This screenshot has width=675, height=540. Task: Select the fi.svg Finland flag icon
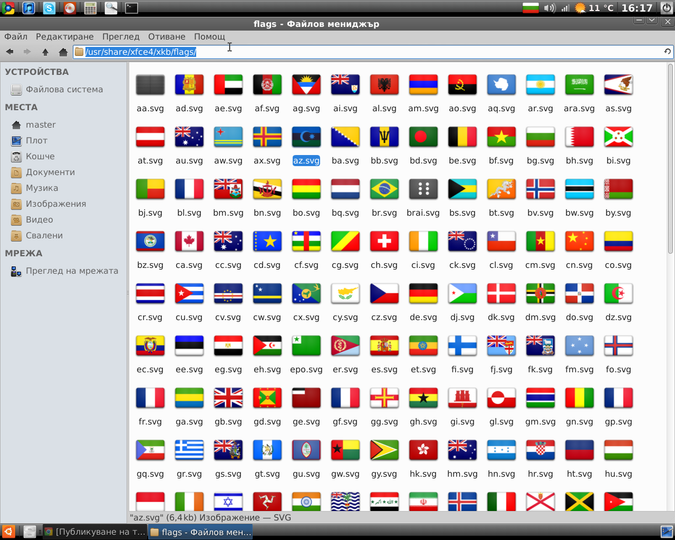click(462, 346)
